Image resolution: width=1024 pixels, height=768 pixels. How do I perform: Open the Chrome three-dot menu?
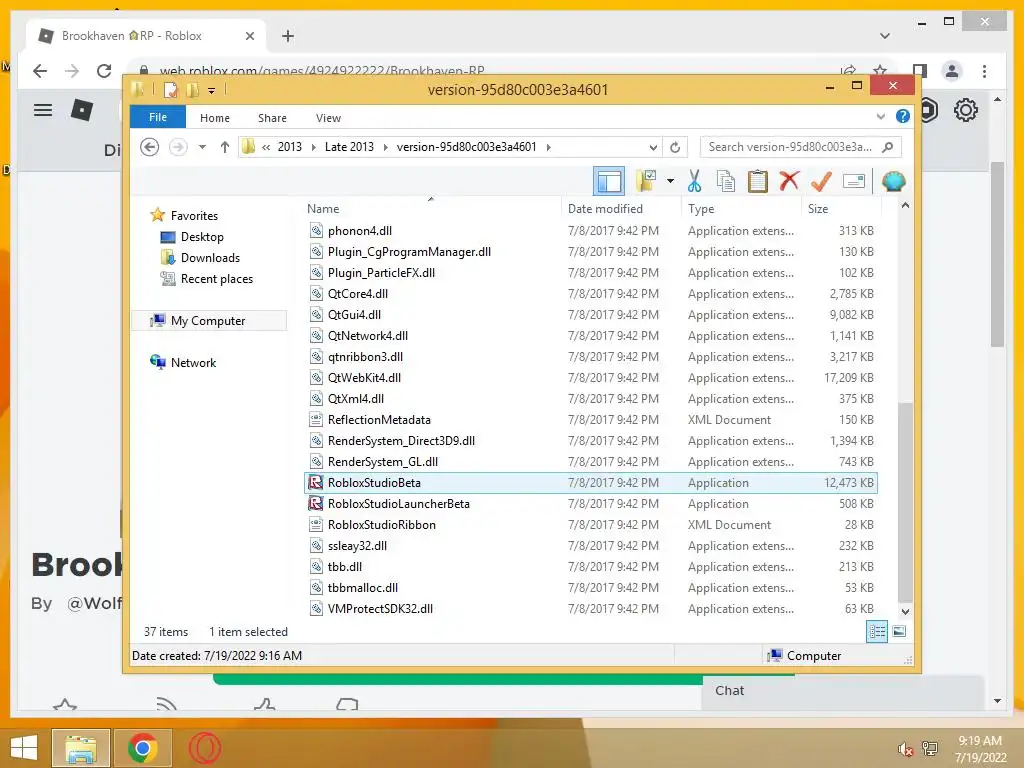coord(984,71)
